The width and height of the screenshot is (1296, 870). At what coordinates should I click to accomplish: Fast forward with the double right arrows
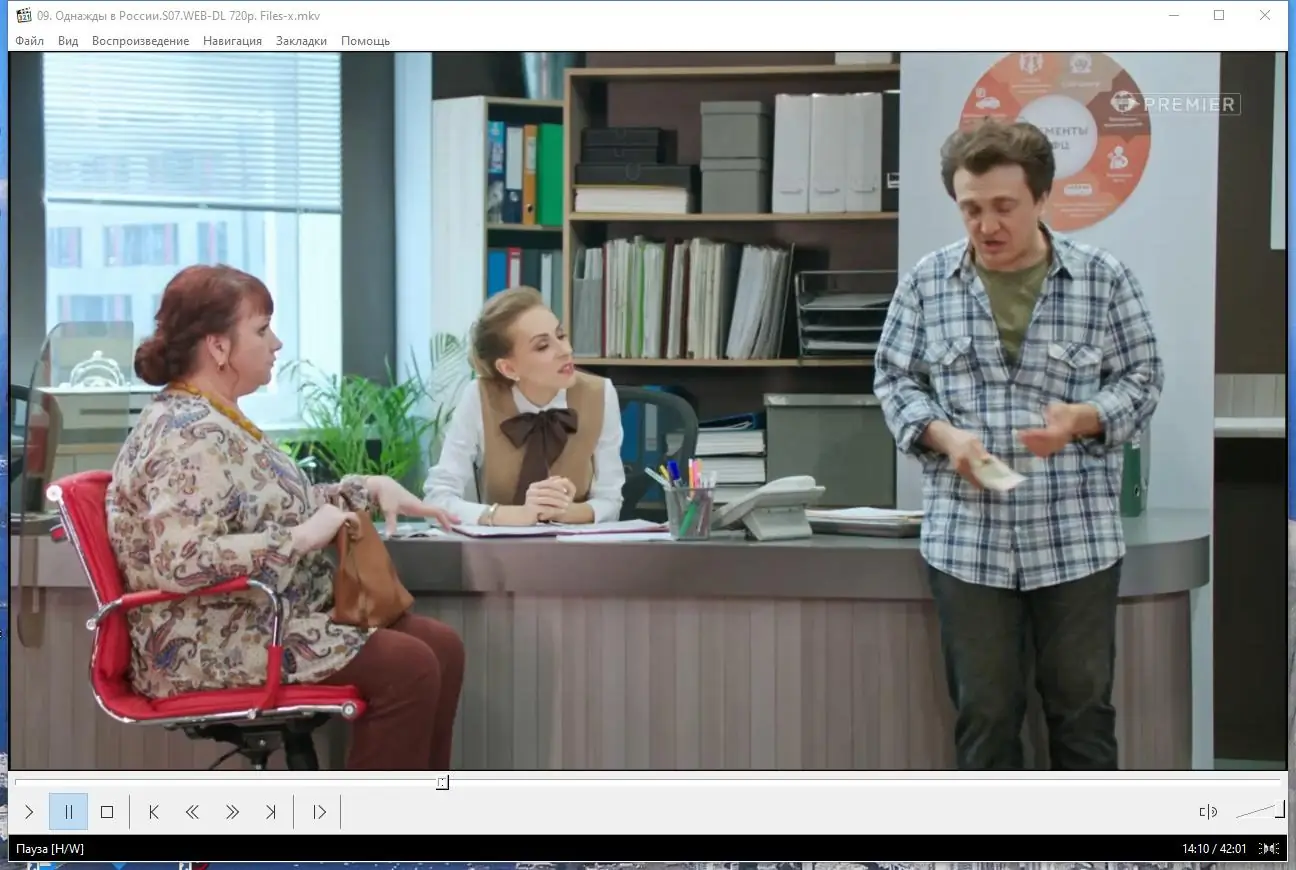click(232, 812)
